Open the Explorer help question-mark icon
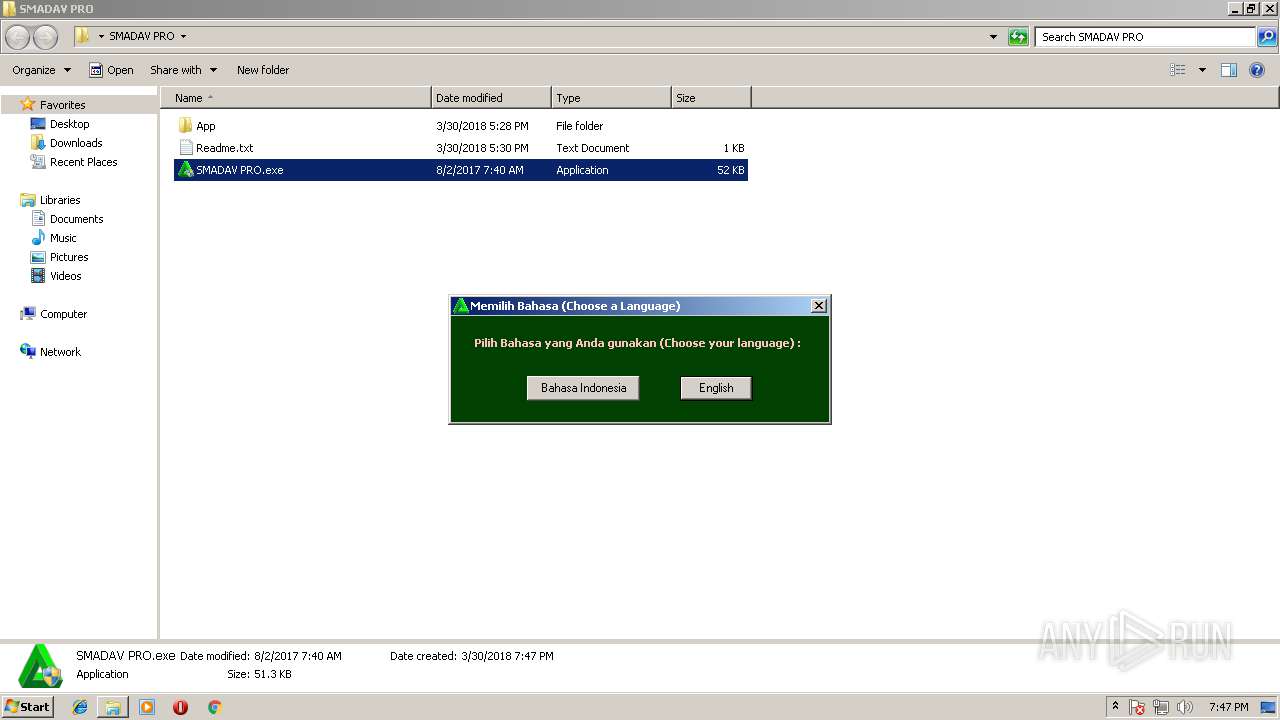This screenshot has height=720, width=1280. (1258, 70)
